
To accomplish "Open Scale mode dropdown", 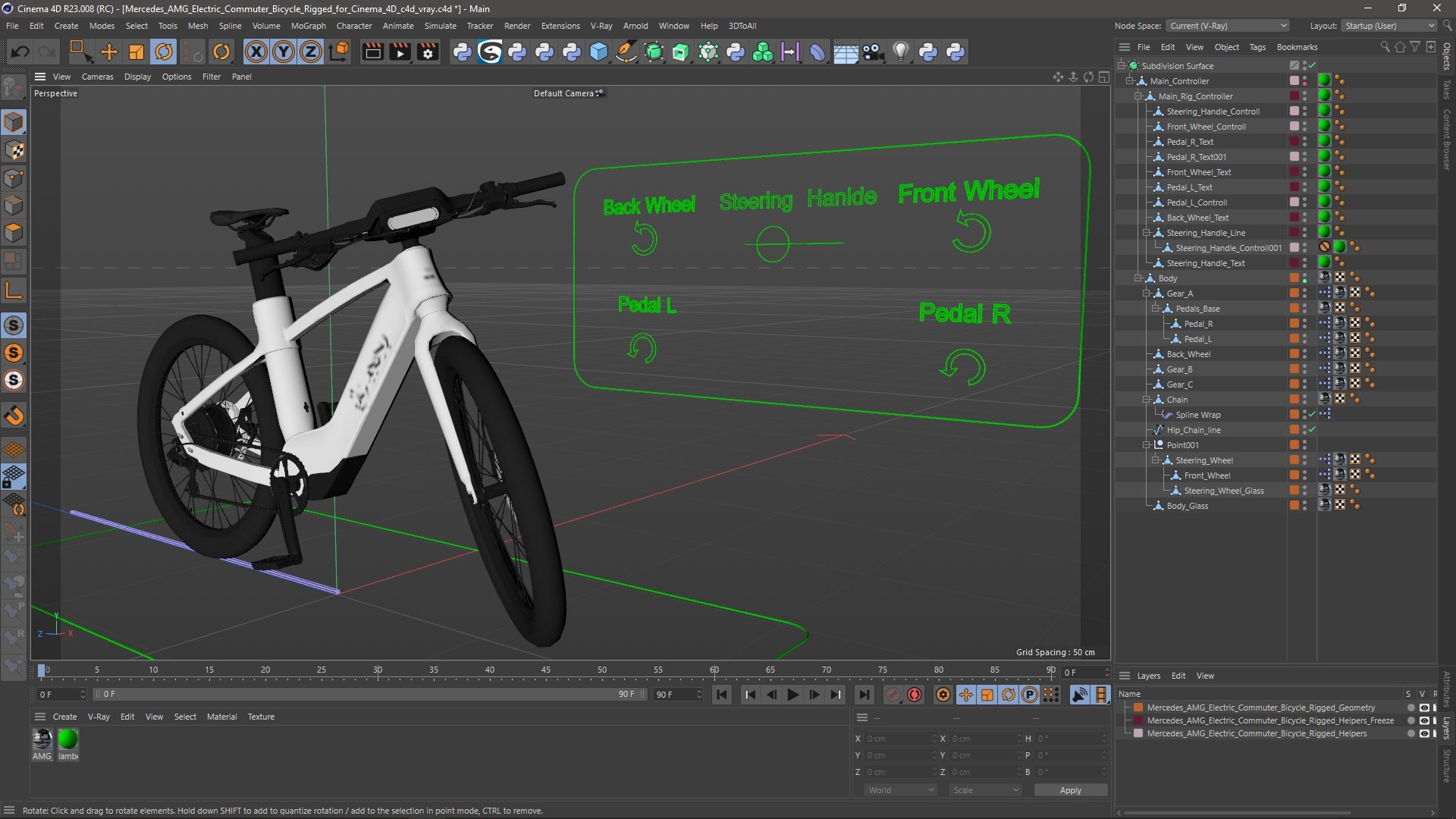I will [985, 790].
